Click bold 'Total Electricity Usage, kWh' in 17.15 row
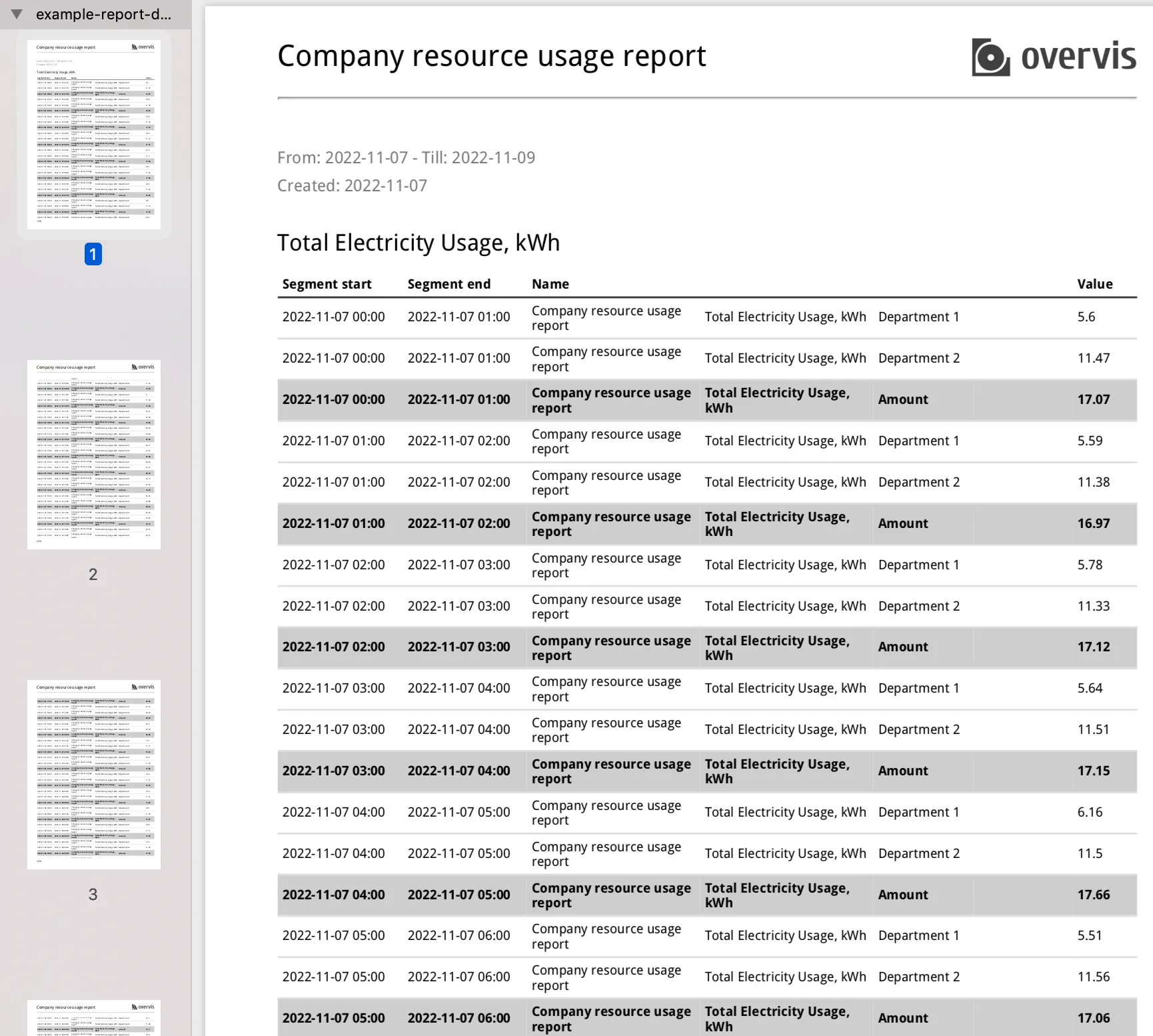 pyautogui.click(x=777, y=771)
